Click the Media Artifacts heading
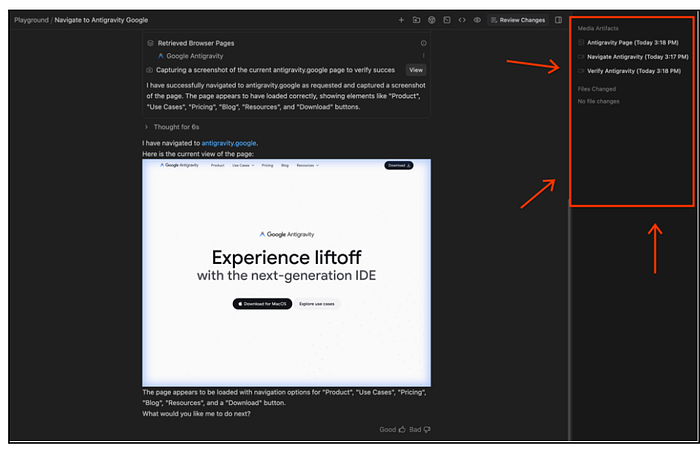 [598, 29]
